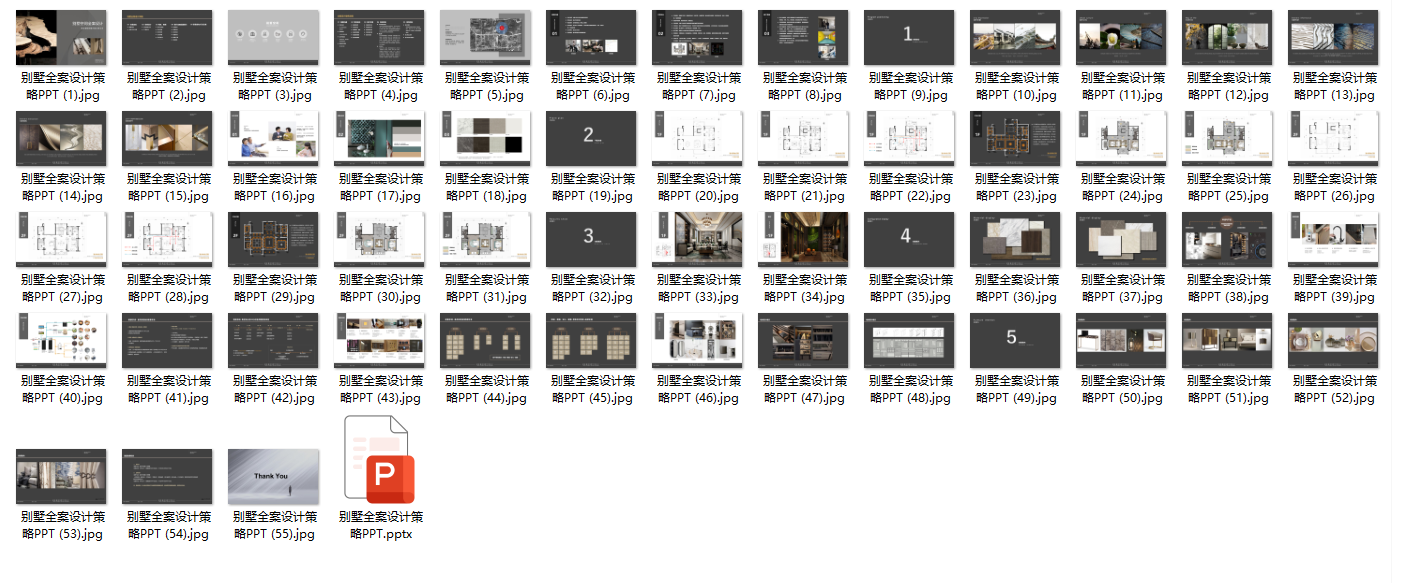Click the circles diagram slide PPT (3).jpg
Screen dimensions: 1410x583
[273, 37]
